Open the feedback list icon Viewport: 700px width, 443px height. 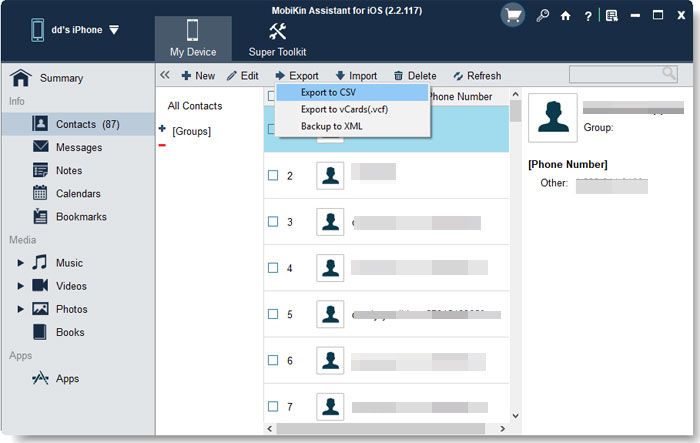click(x=612, y=16)
